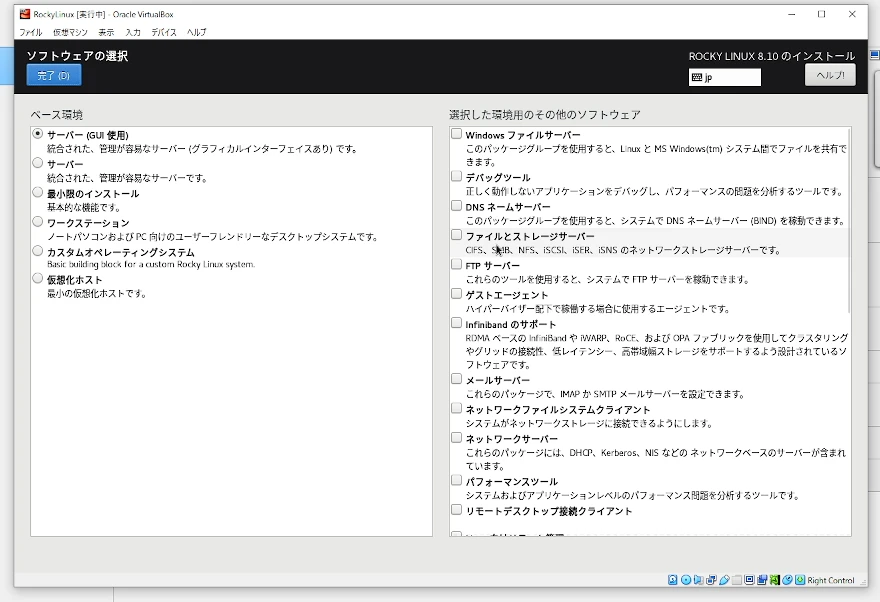Tick ネットワークファイルシステムクライアント checkbox
This screenshot has width=880, height=602.
point(456,408)
